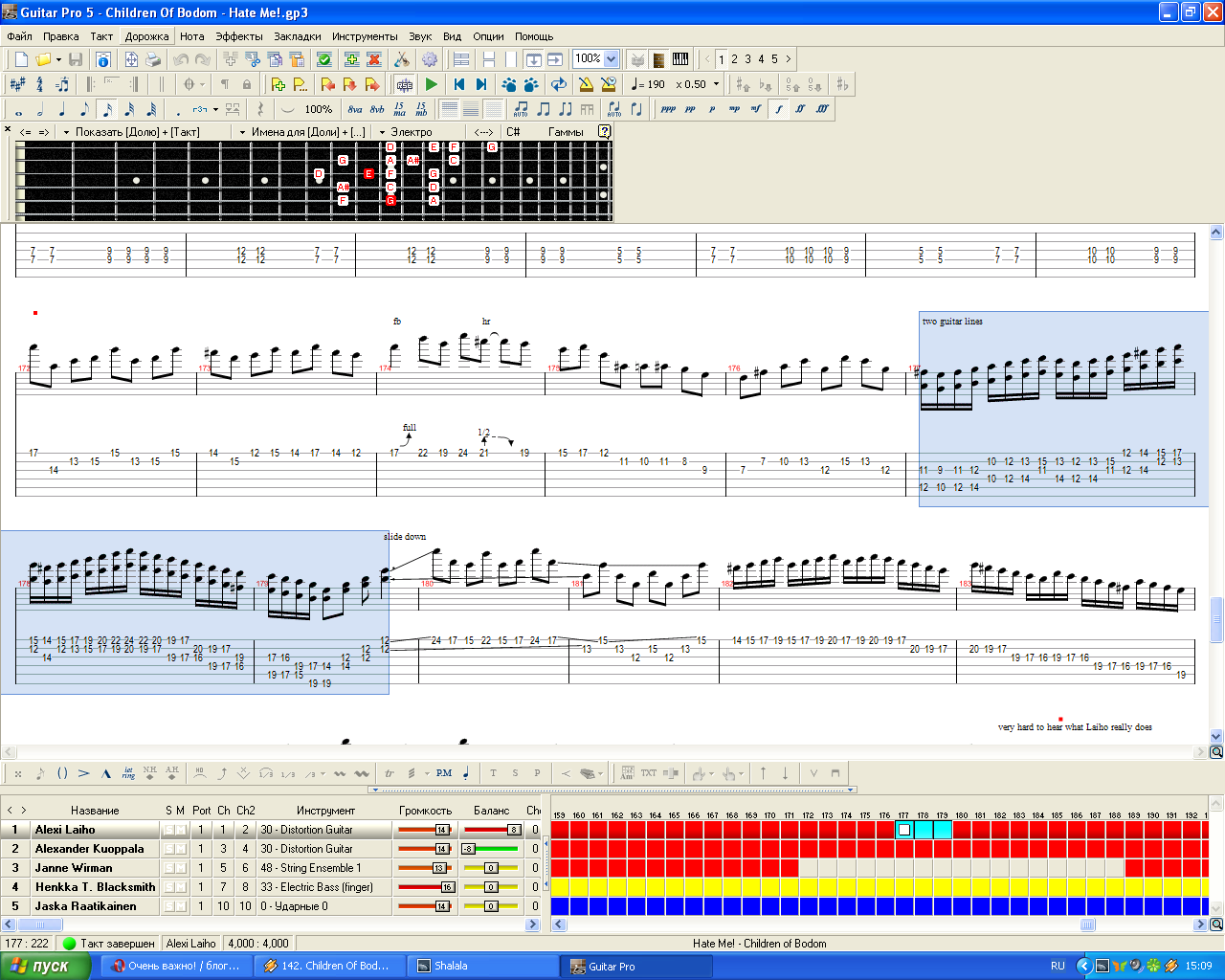This screenshot has width=1225, height=980.
Task: Set dynamic to fff
Action: point(822,109)
